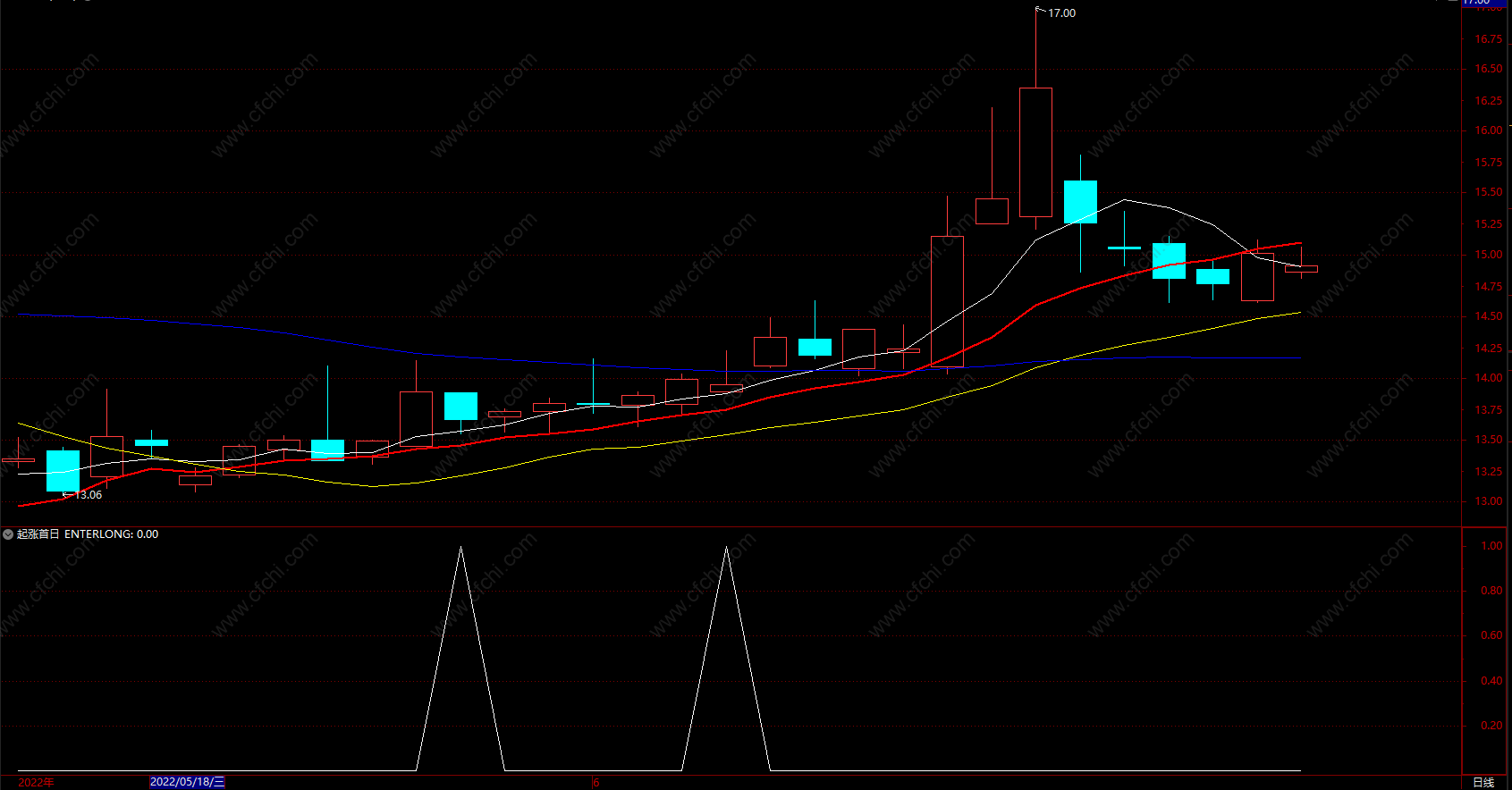Click the ENTERLONG: 0.00 value readout
Image resolution: width=1512 pixels, height=790 pixels.
coord(112,534)
